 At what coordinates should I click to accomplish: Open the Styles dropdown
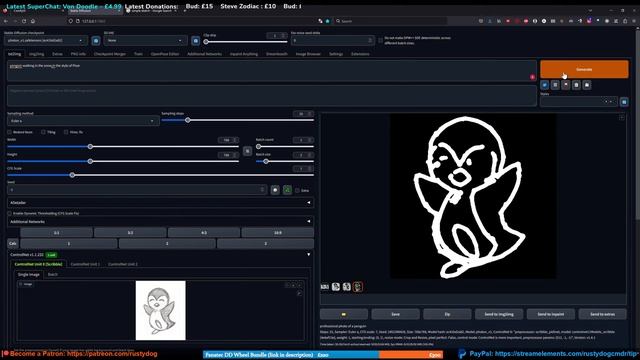click(578, 102)
